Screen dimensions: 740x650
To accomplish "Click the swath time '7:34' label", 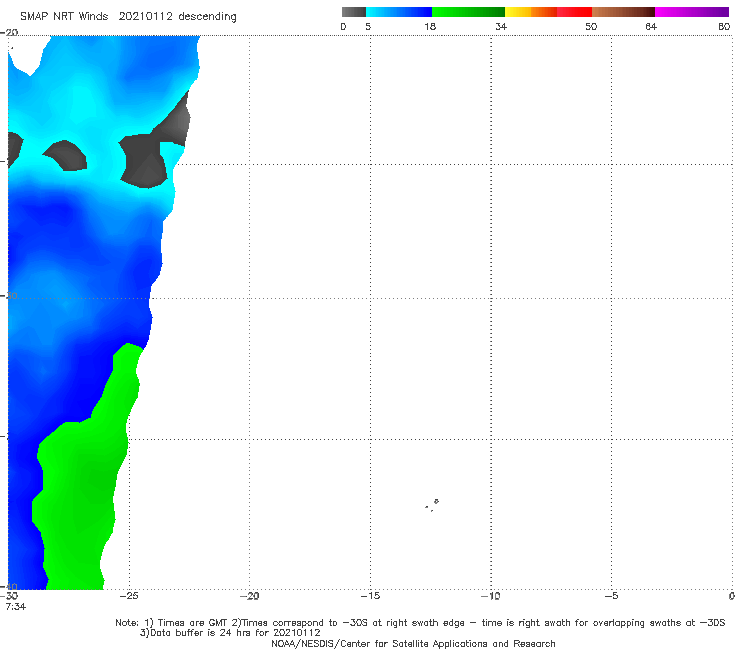I will pyautogui.click(x=16, y=607).
